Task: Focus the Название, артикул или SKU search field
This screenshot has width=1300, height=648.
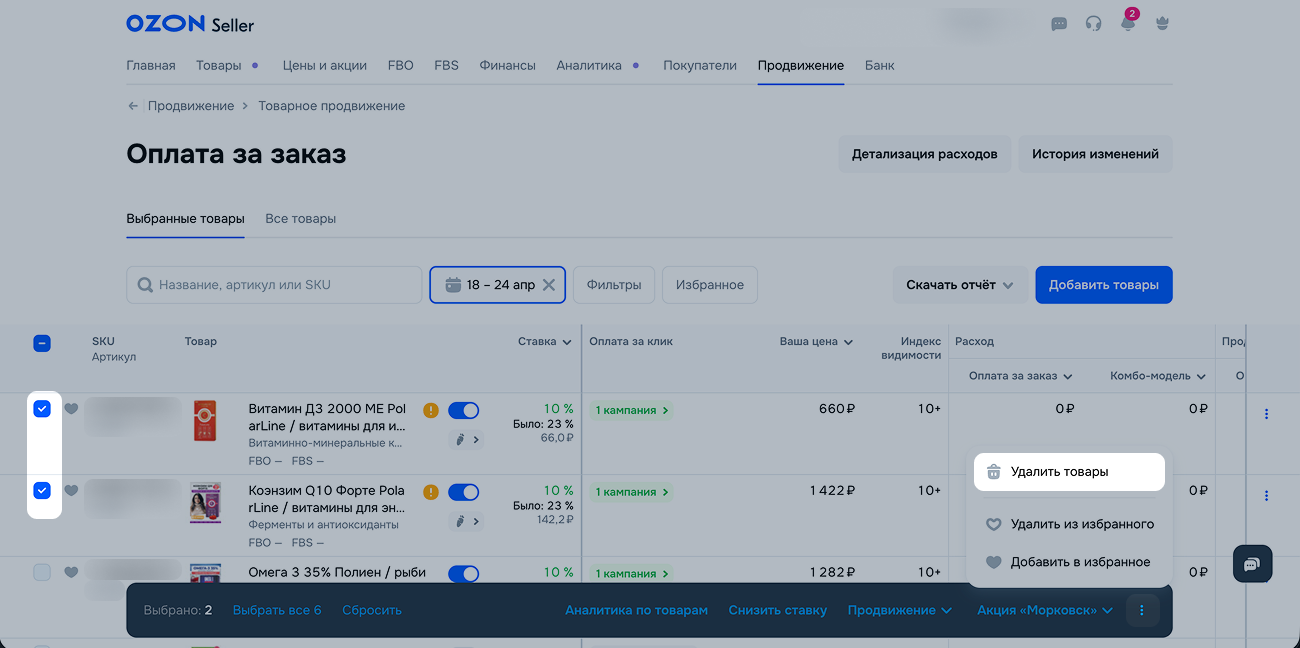Action: pyautogui.click(x=274, y=285)
